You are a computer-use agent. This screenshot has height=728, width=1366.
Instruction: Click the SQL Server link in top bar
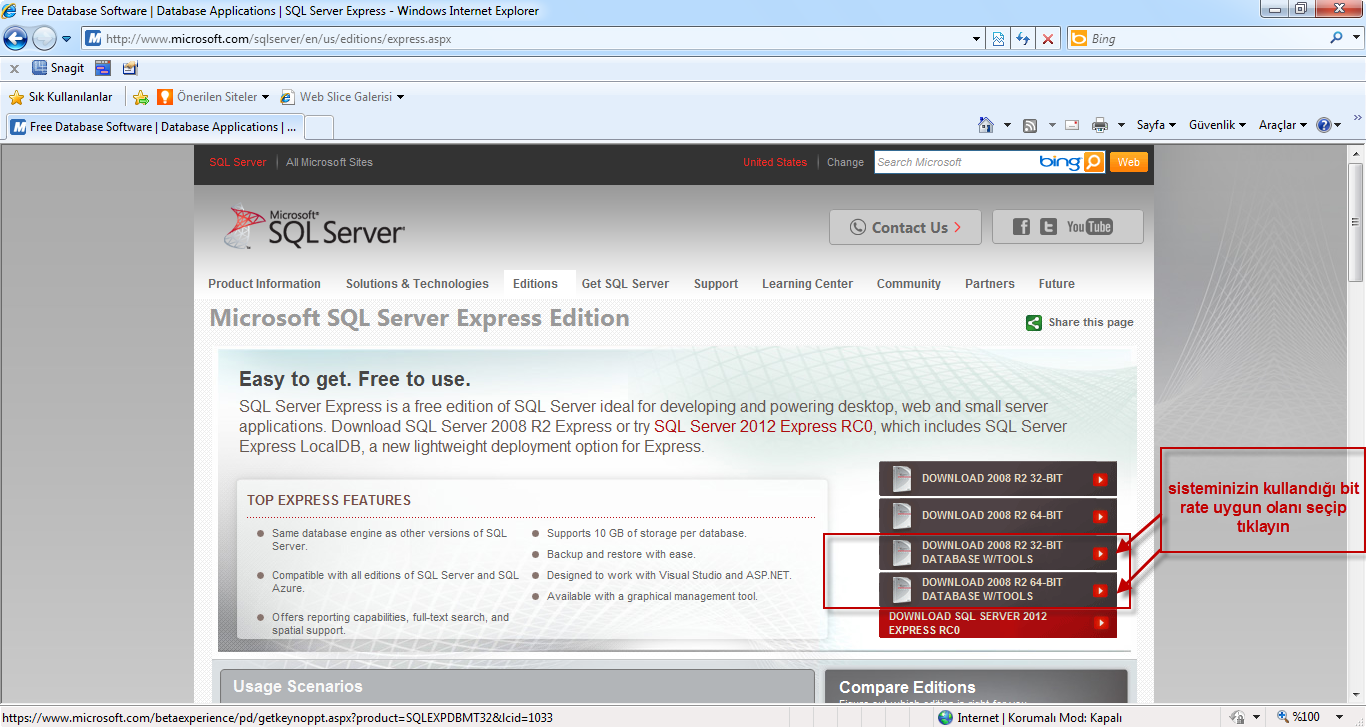tap(238, 162)
